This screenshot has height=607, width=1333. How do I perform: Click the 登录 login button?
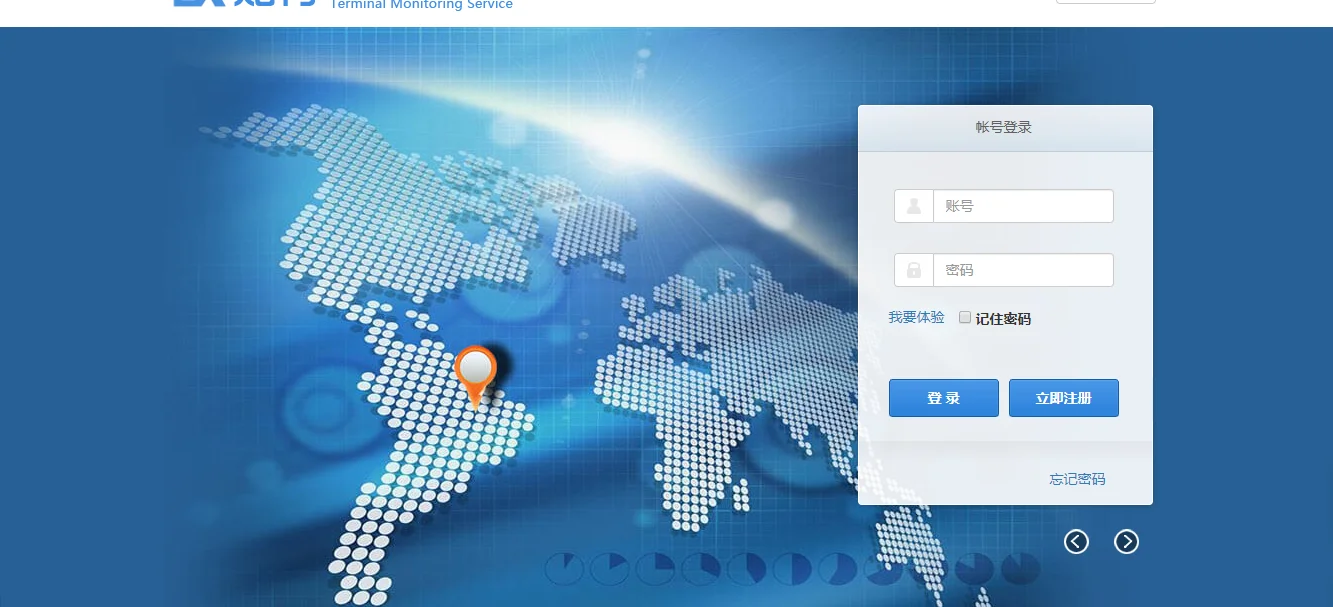[x=943, y=397]
